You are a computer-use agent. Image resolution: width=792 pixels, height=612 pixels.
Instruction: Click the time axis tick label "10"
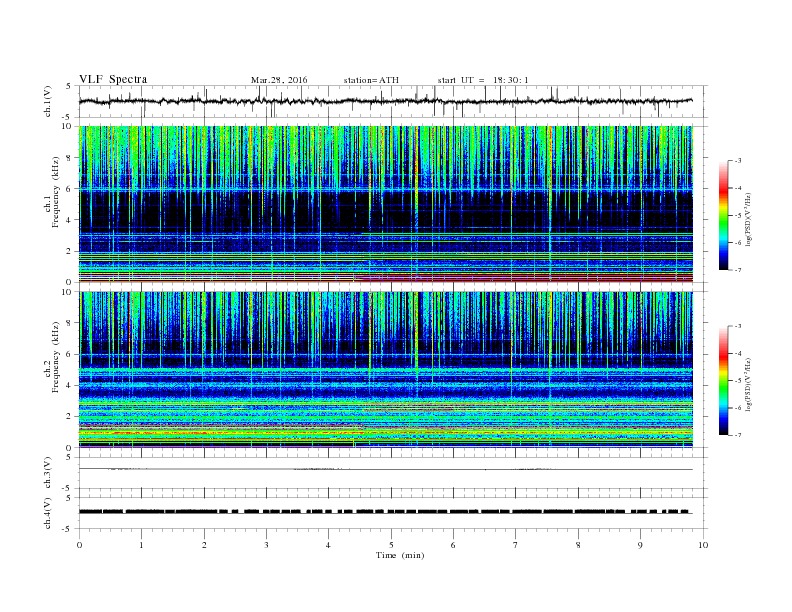click(x=703, y=545)
